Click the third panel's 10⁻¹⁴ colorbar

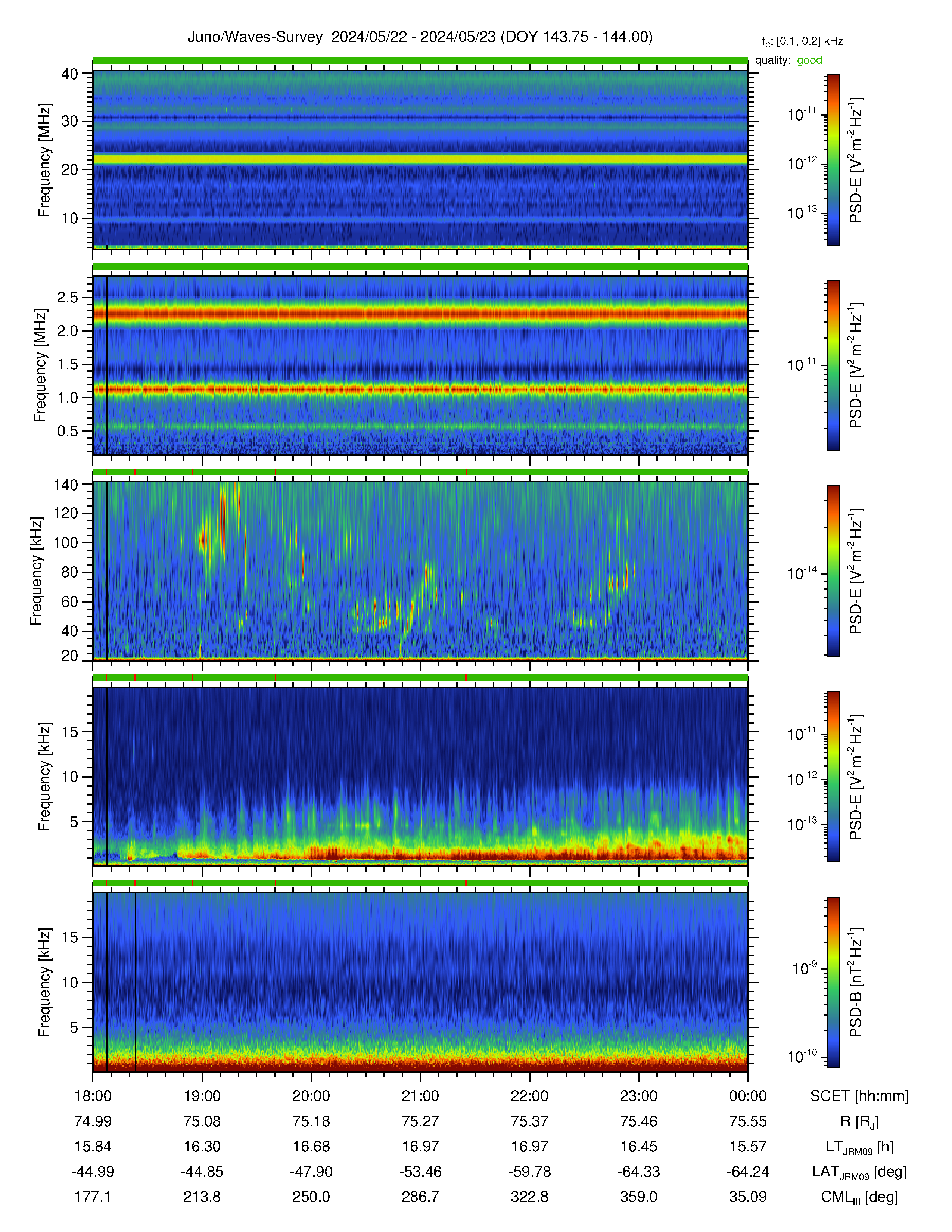coord(833,571)
